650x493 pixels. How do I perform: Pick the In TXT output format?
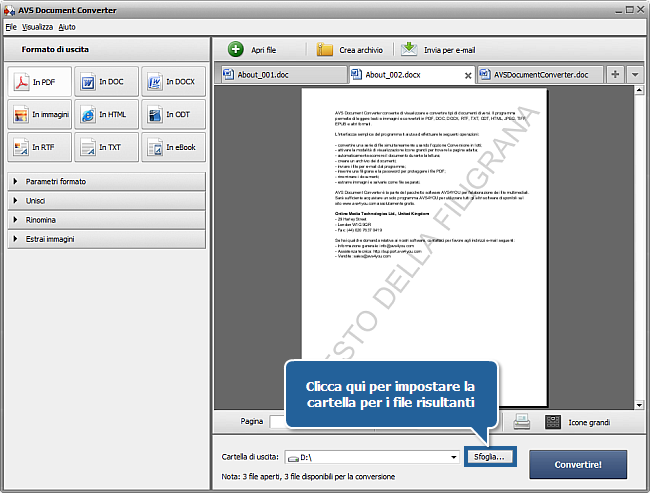click(107, 147)
